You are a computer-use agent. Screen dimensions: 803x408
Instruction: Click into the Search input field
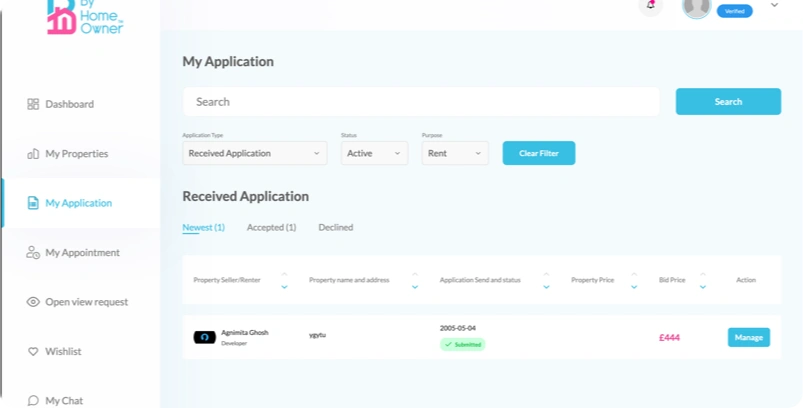(420, 102)
